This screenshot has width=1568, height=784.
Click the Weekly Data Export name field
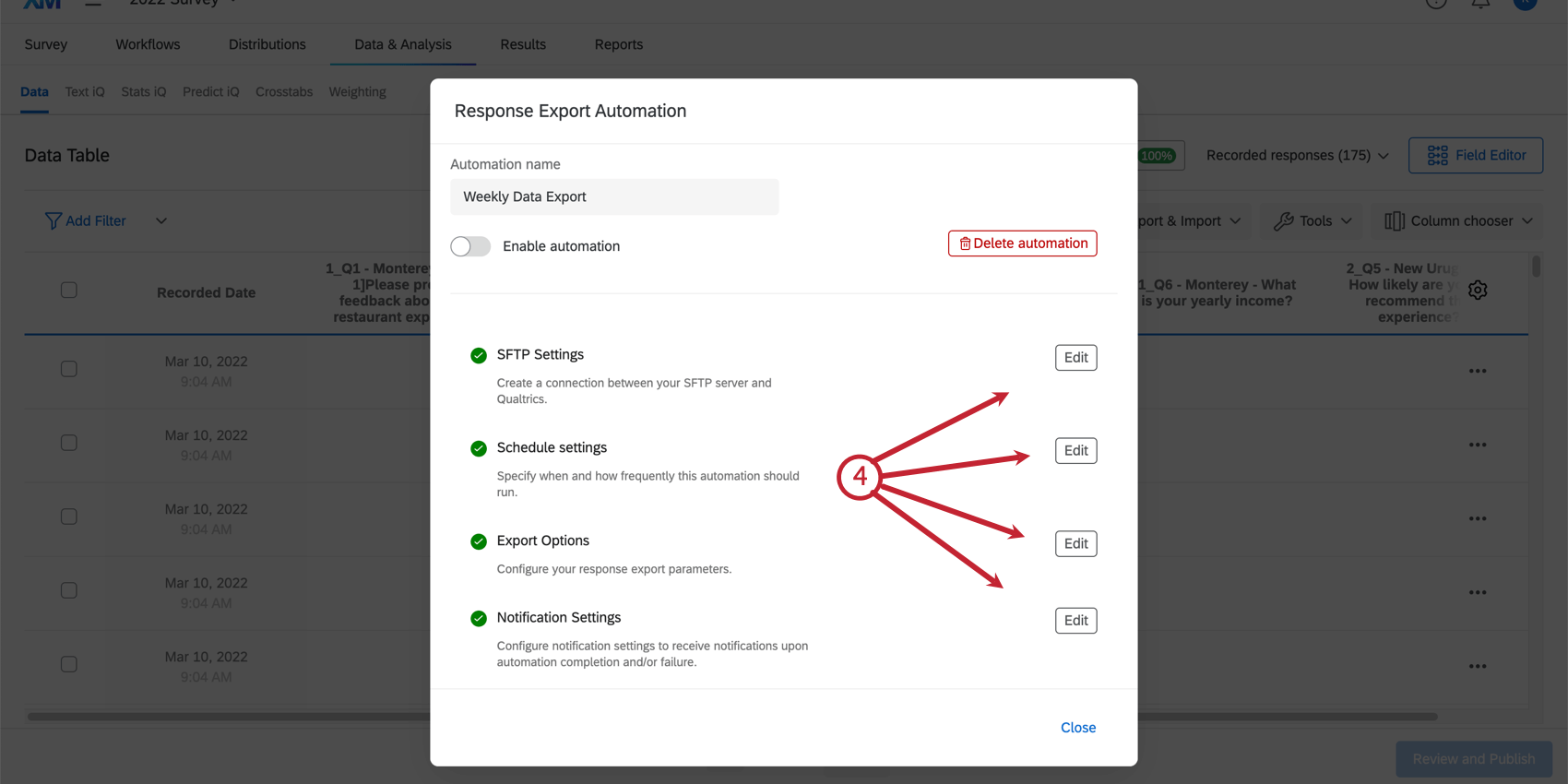pyautogui.click(x=614, y=196)
